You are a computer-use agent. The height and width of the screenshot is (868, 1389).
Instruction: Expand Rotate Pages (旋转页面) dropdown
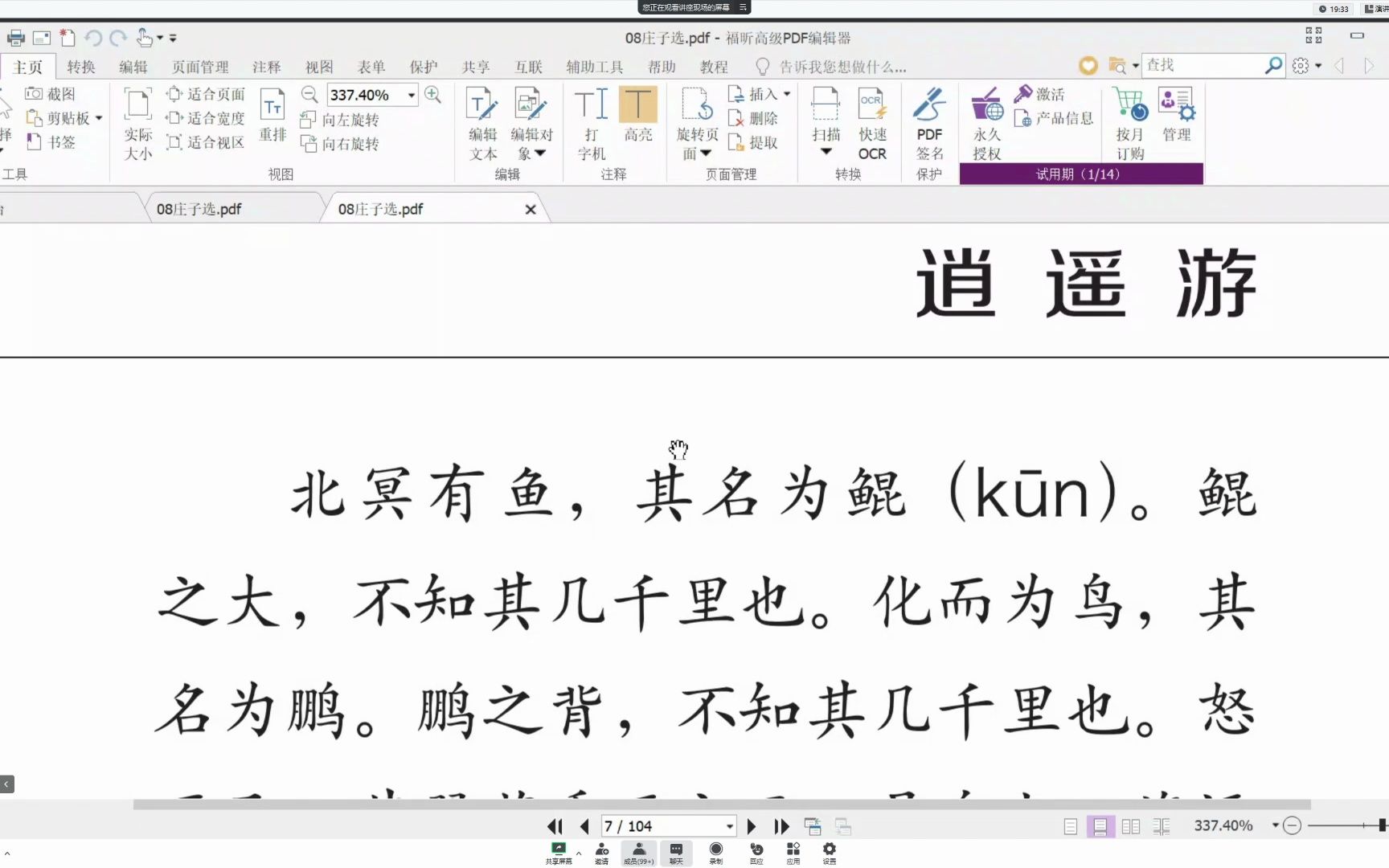coord(706,153)
